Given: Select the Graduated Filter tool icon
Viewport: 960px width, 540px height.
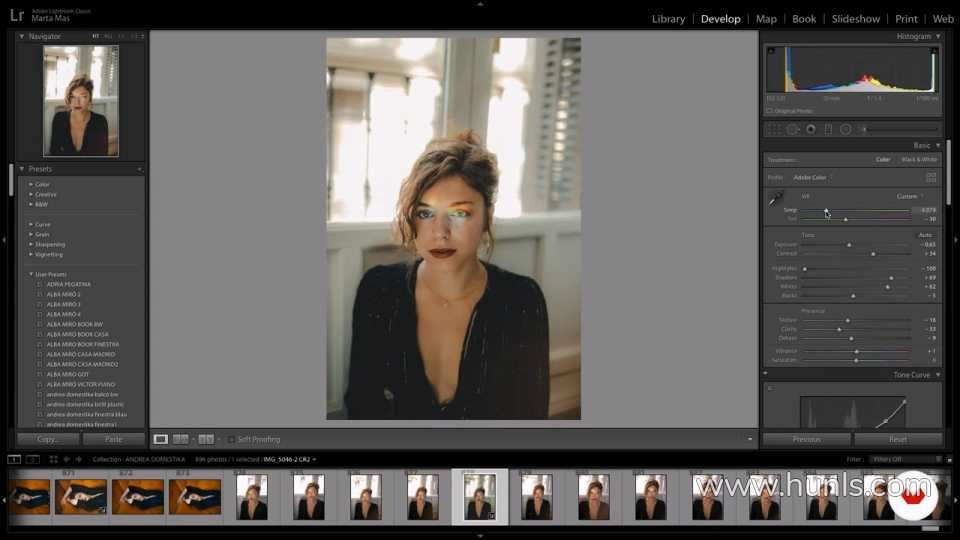Looking at the screenshot, I should (x=828, y=129).
